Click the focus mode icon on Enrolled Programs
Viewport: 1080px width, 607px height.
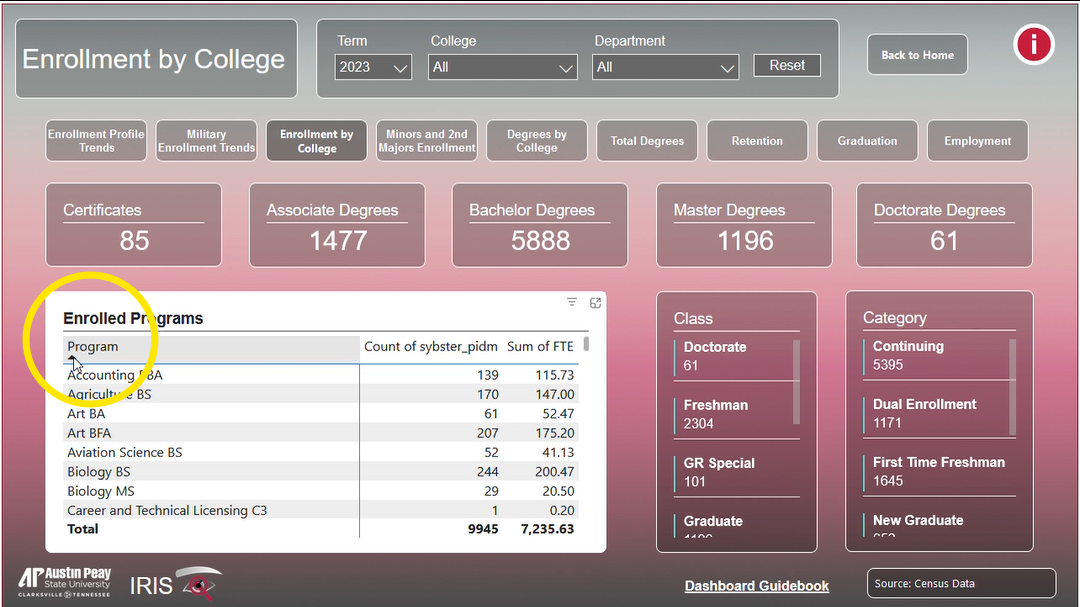[595, 302]
